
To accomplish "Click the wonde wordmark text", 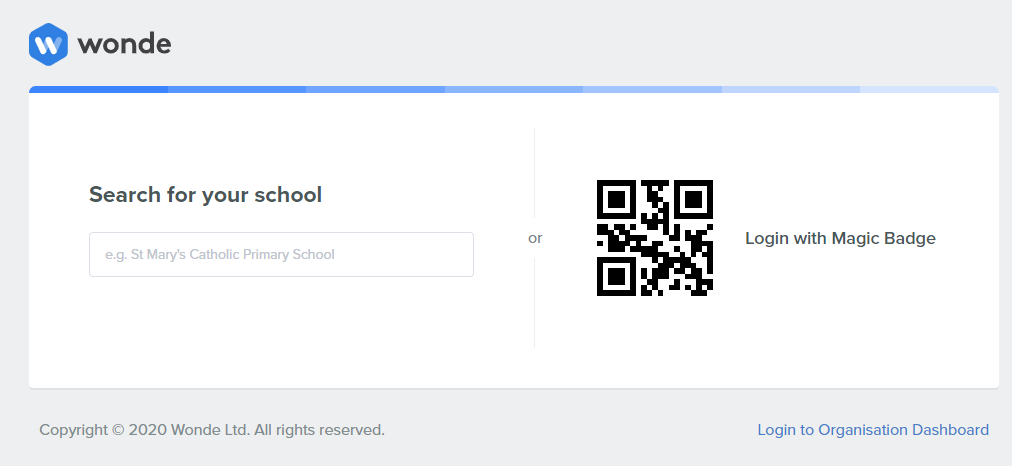I will [124, 45].
